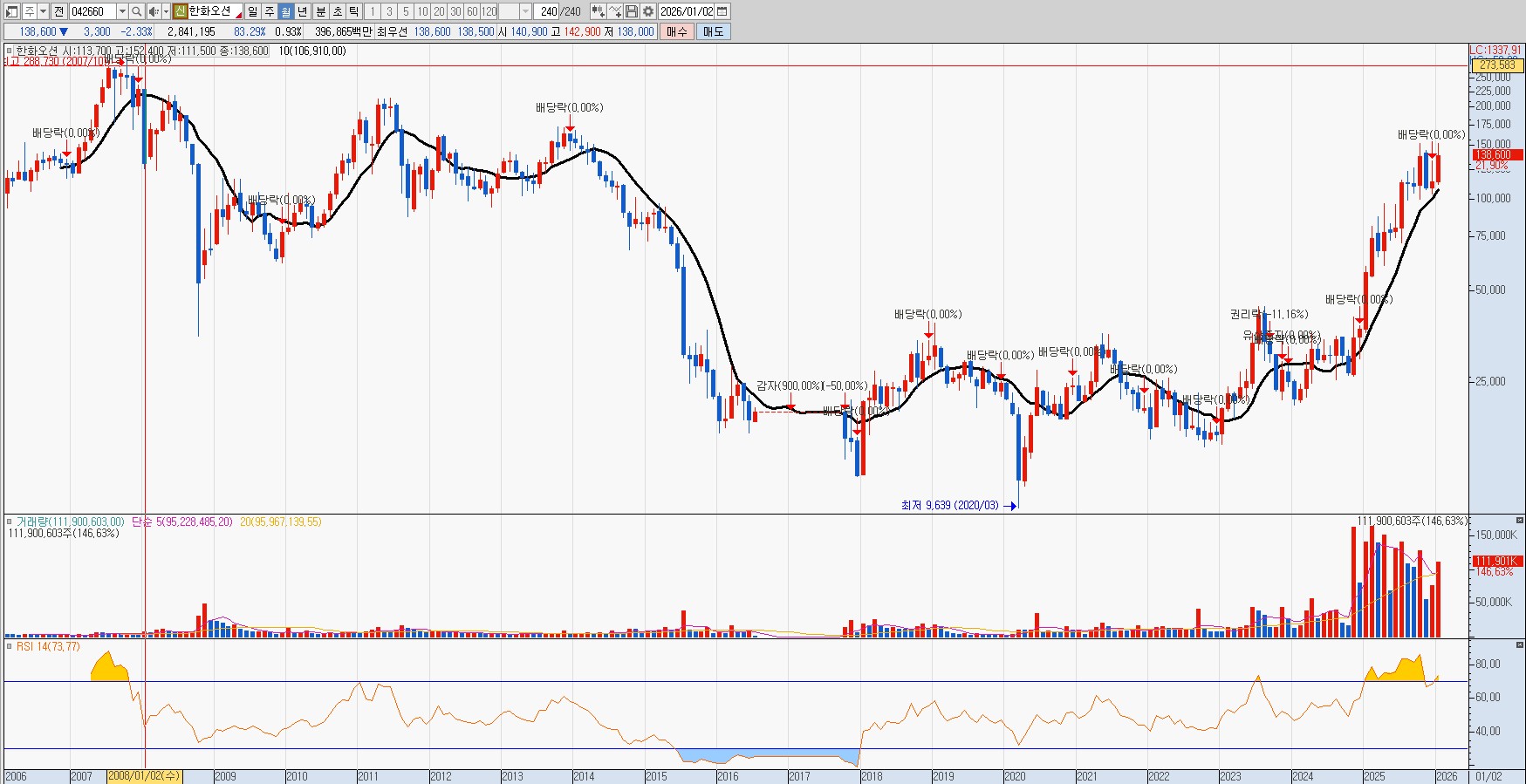Click the highlighted 2008/01/02(수) date marker
The height and width of the screenshot is (784, 1526).
(145, 776)
